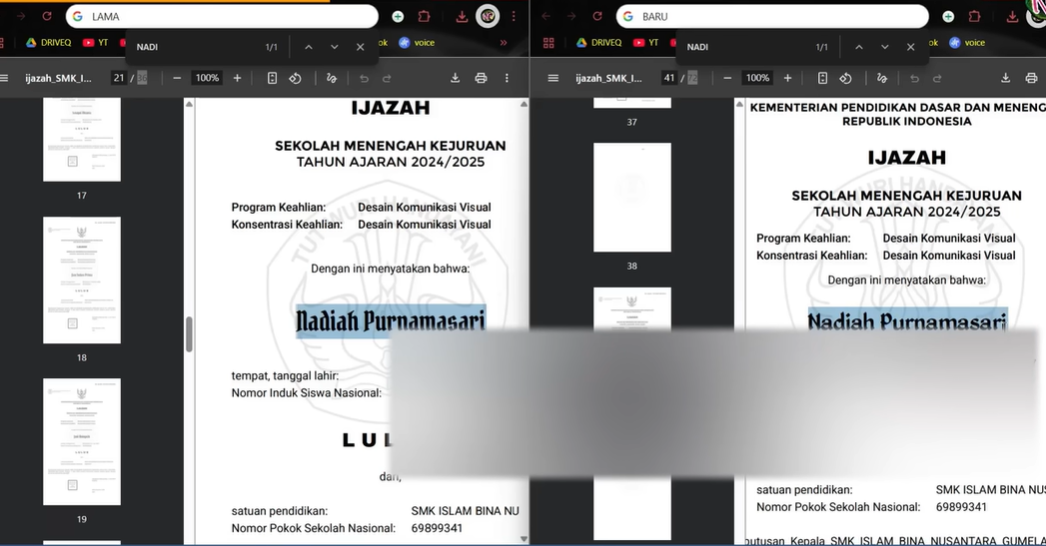
Task: Reload the page in the BARU browser window
Action: click(597, 16)
